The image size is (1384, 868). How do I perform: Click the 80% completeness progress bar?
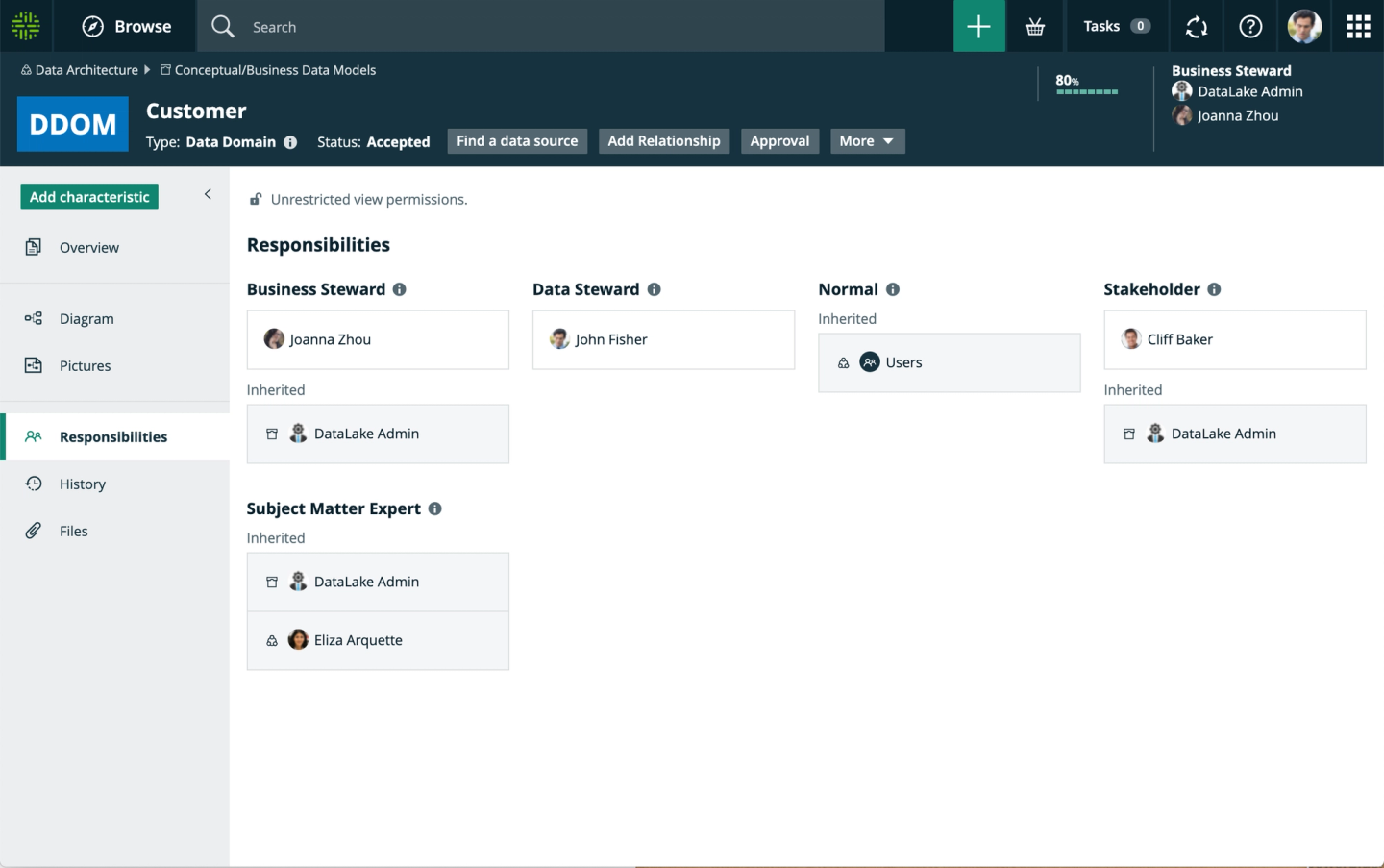point(1086,91)
